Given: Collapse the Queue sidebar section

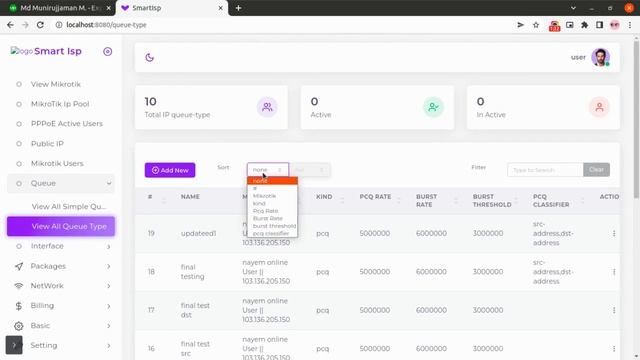Looking at the screenshot, I should click(61, 183).
